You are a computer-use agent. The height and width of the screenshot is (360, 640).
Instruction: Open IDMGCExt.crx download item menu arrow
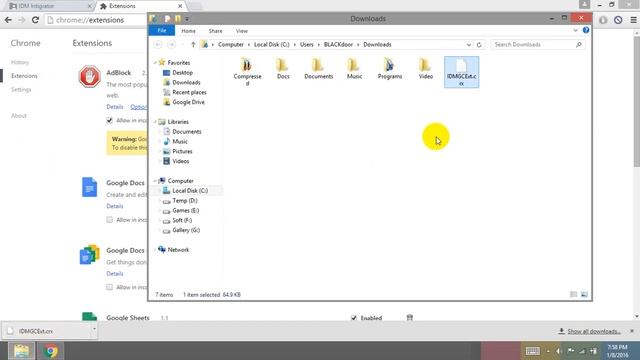[94, 329]
